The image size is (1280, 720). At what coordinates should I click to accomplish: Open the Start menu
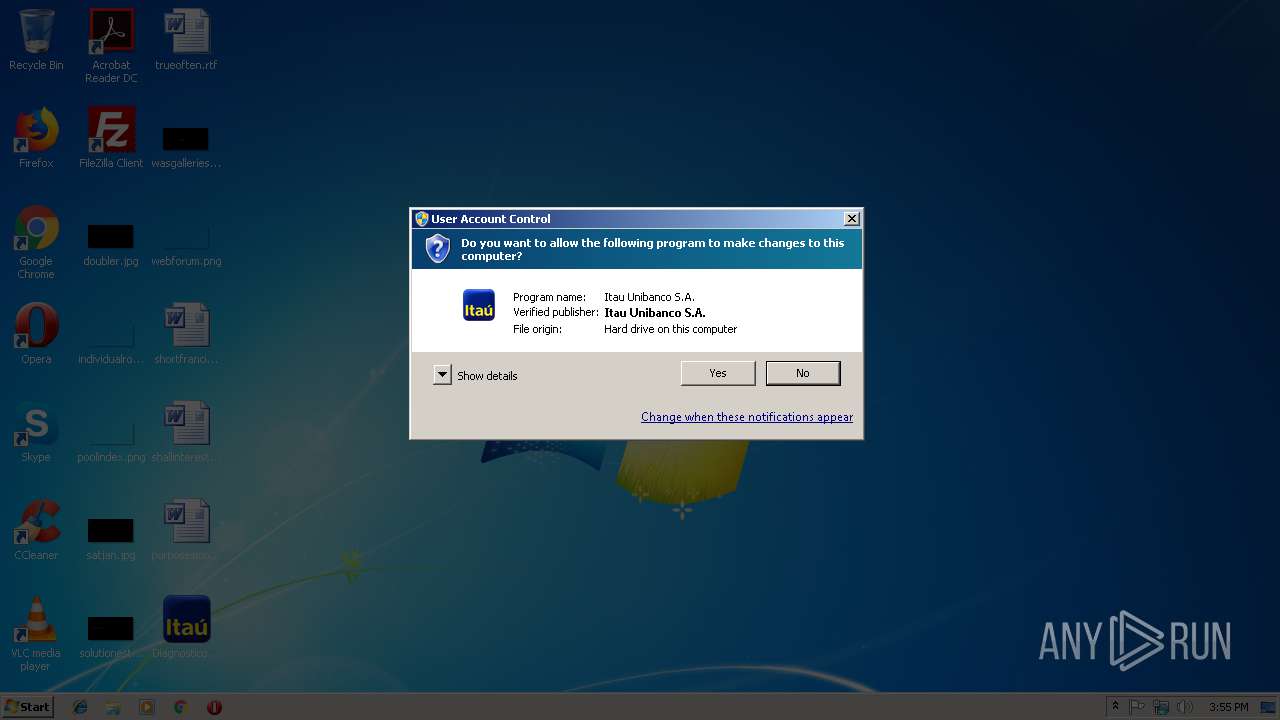pyautogui.click(x=27, y=707)
